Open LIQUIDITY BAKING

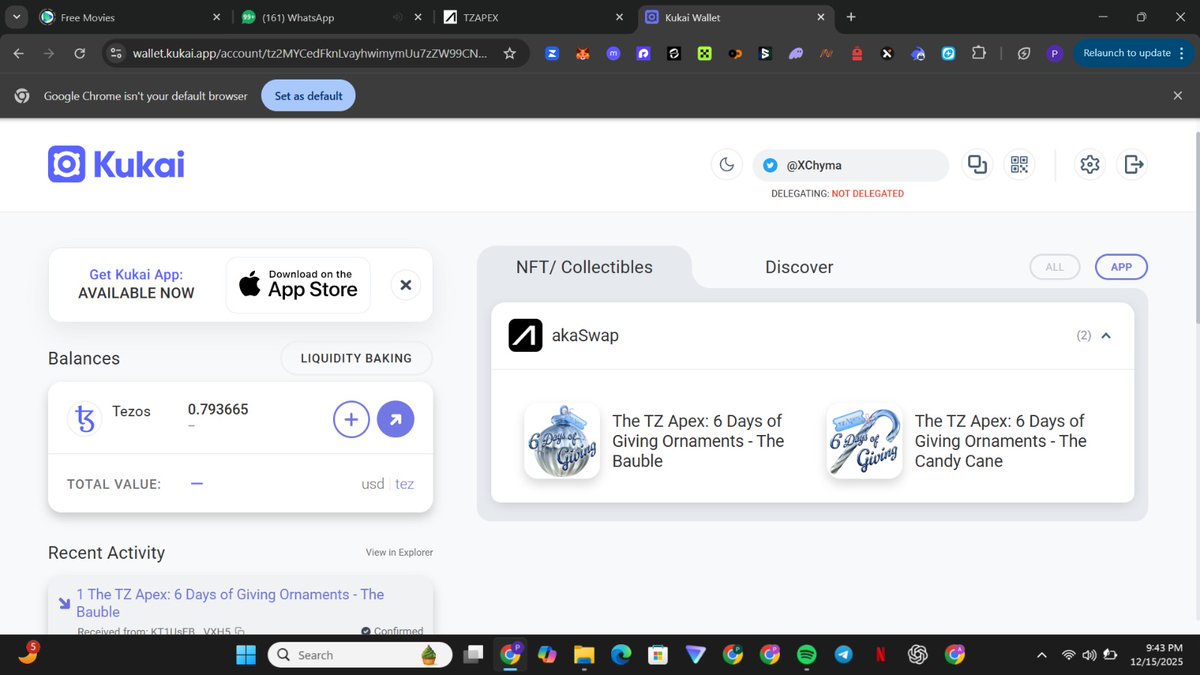[356, 358]
